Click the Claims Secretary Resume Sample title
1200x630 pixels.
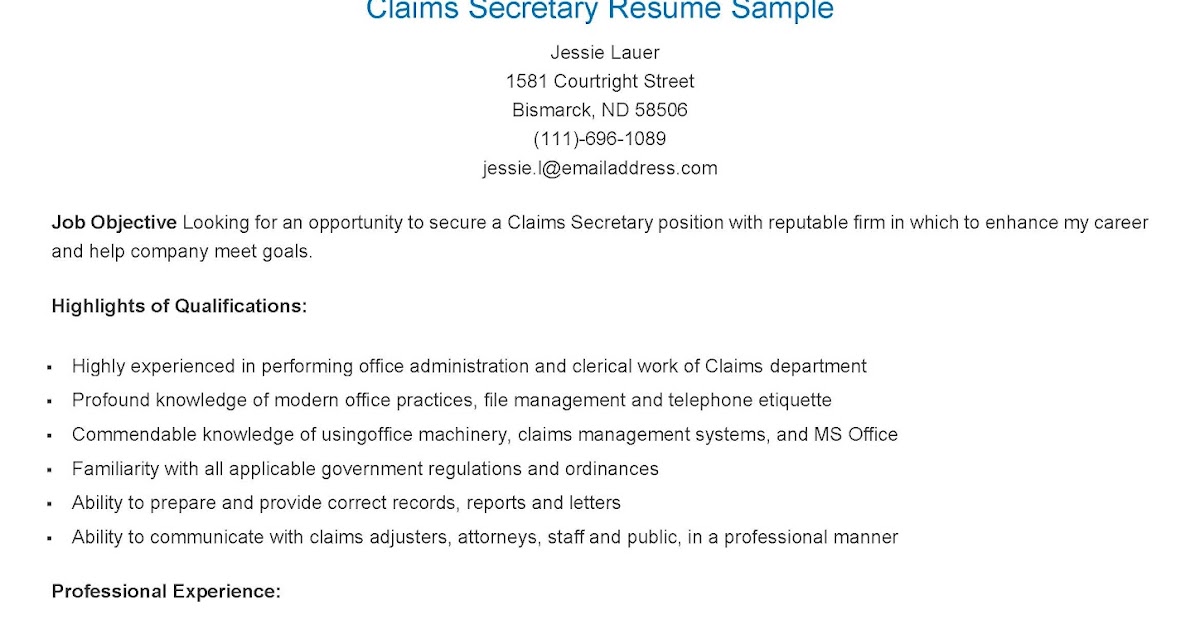[600, 10]
